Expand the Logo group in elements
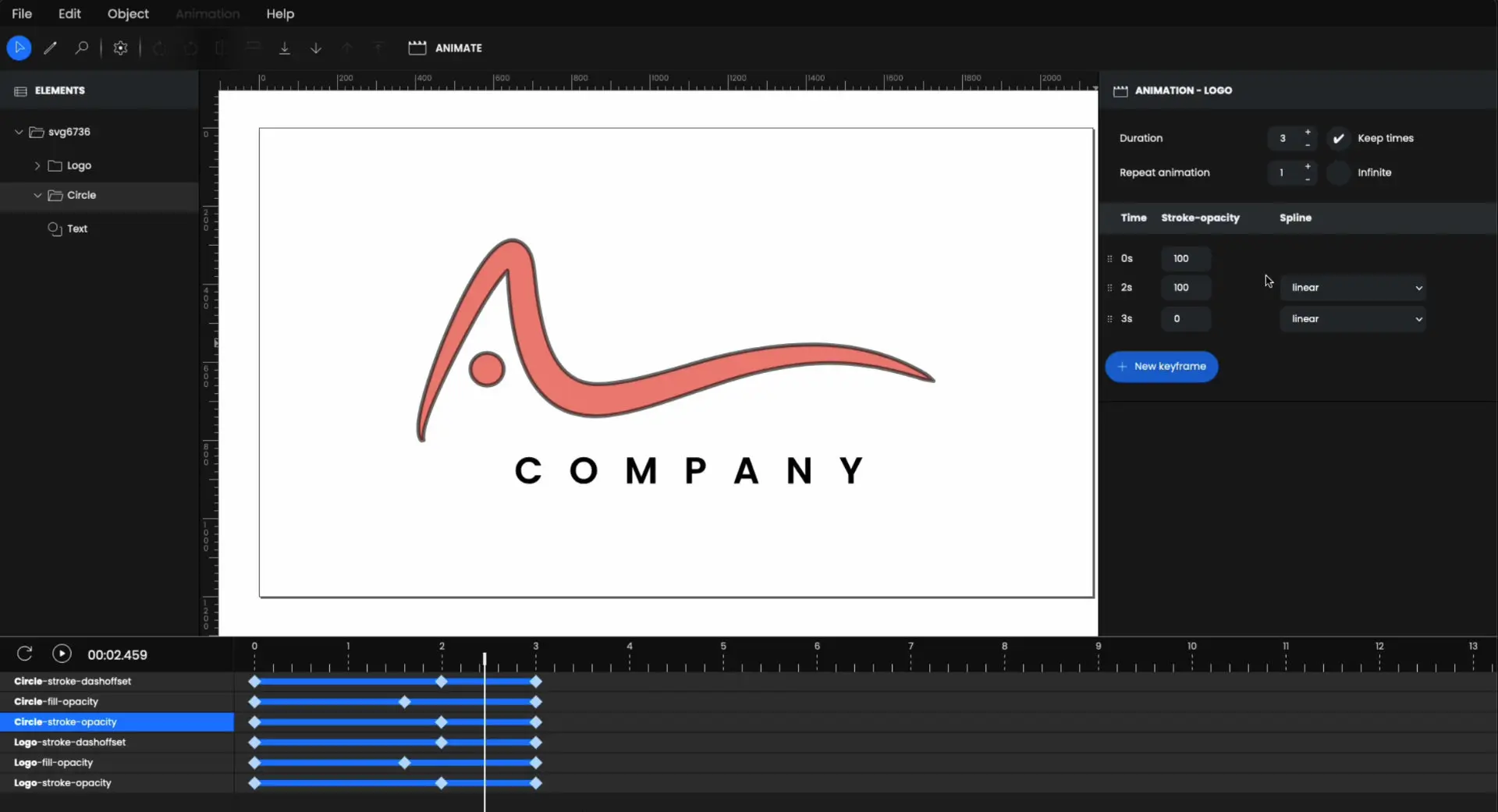The height and width of the screenshot is (812, 1498). 37,165
